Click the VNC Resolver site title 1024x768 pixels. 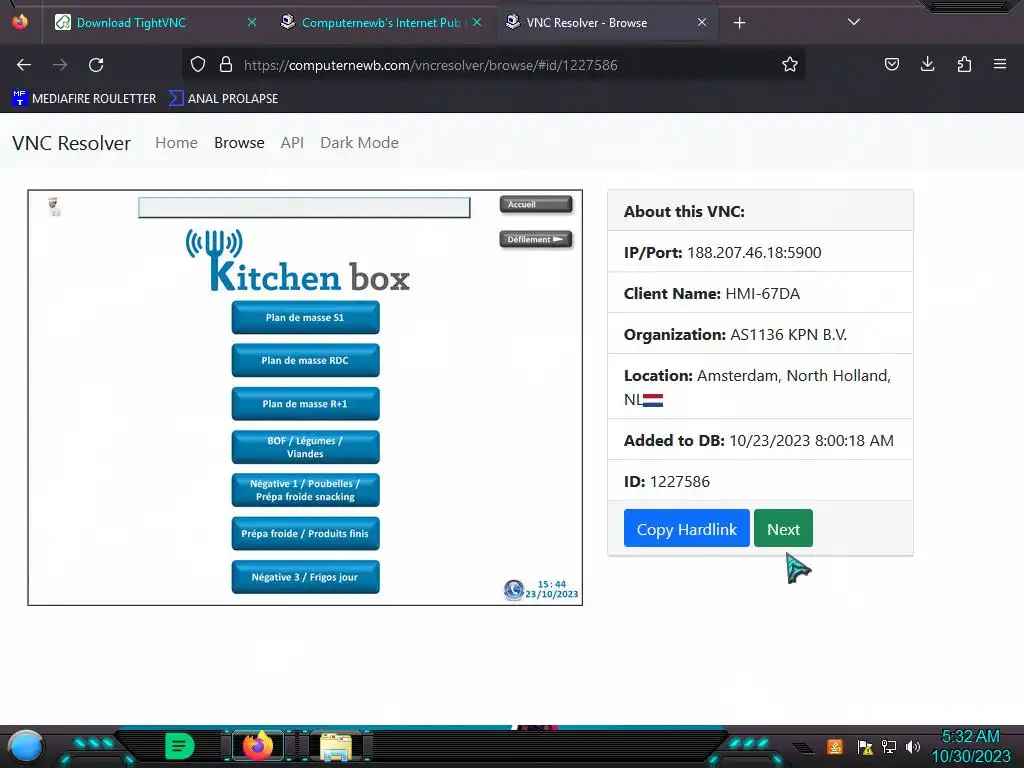(x=71, y=143)
